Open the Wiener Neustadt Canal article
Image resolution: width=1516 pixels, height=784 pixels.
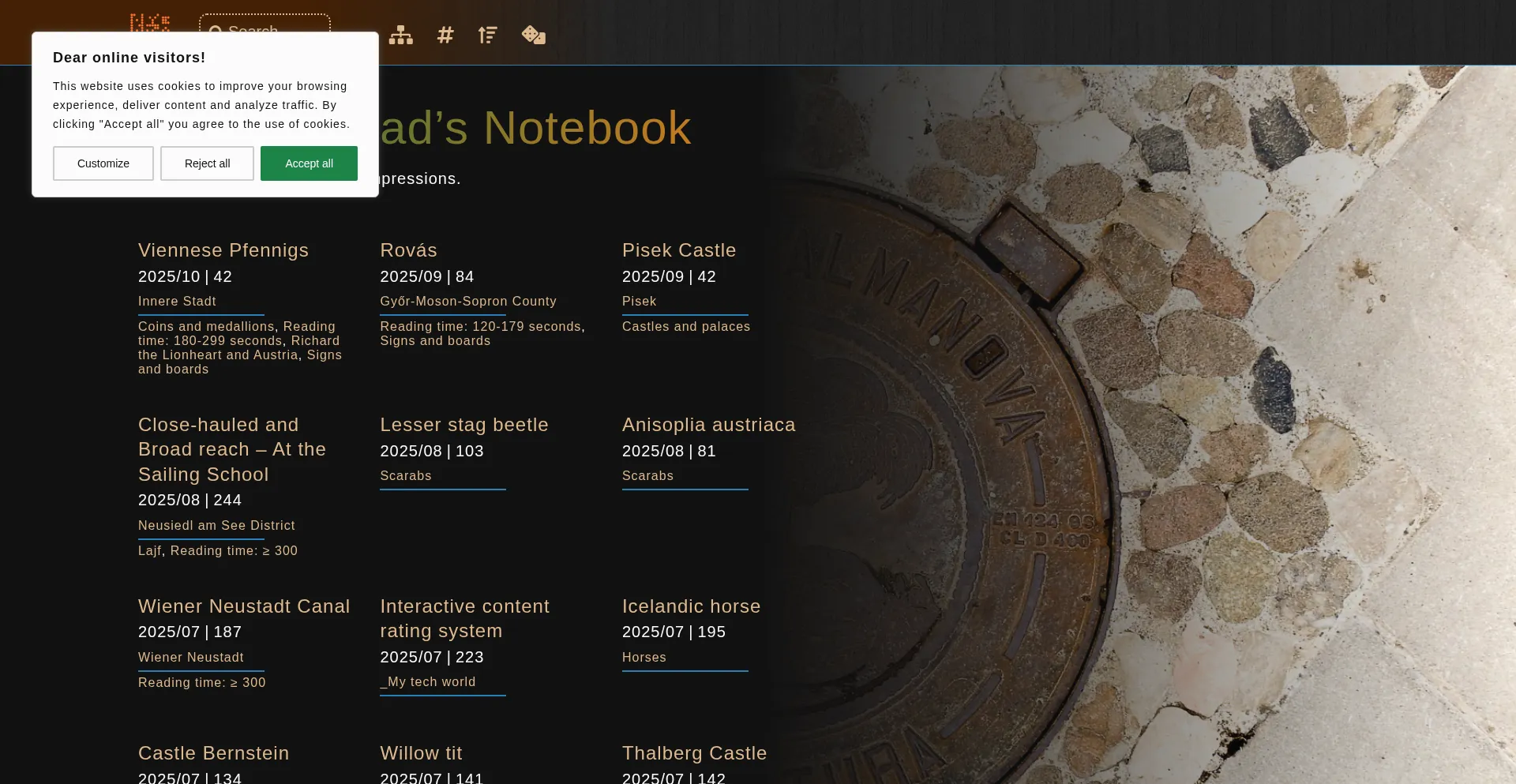click(244, 606)
